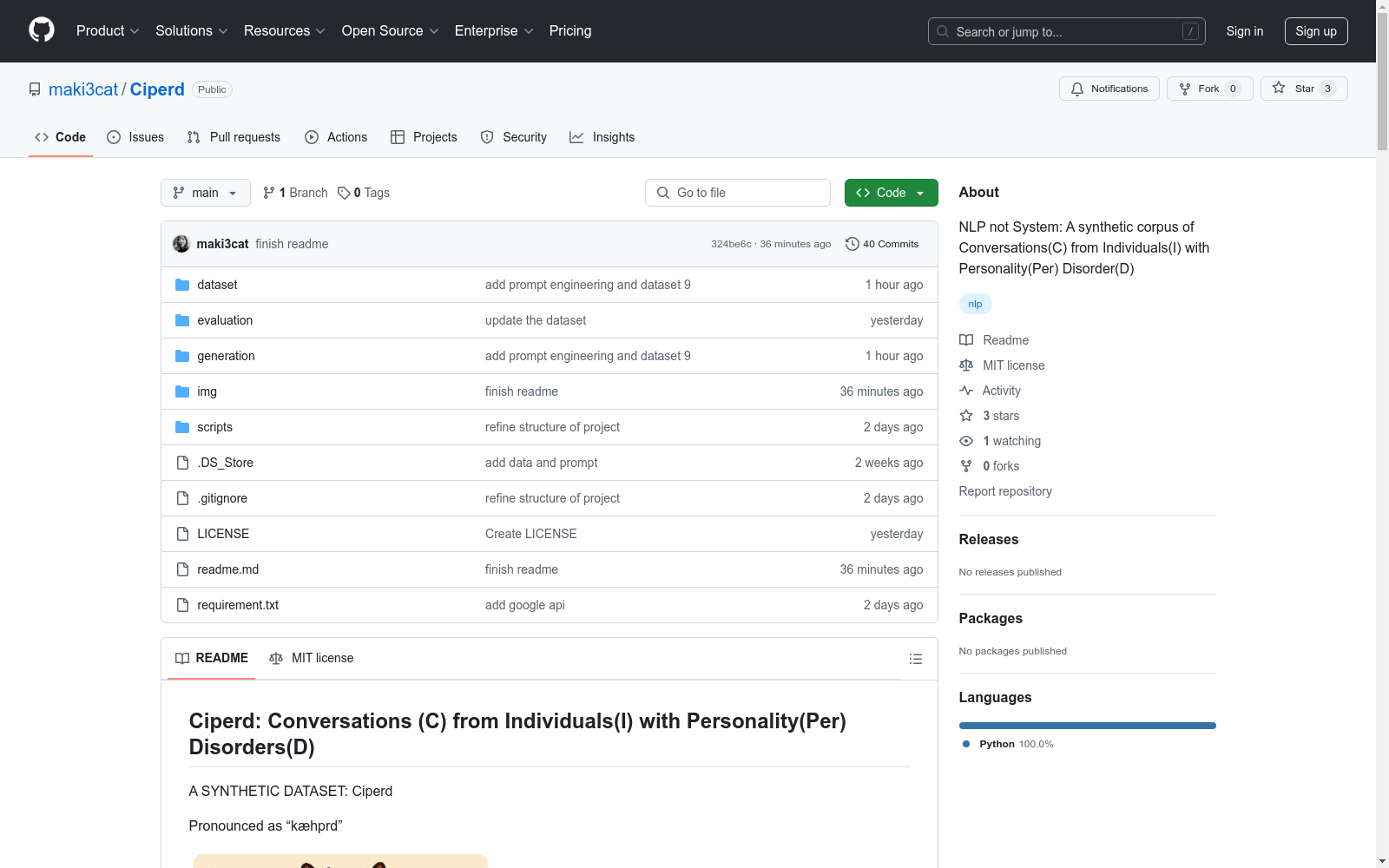
Task: Switch to the Insights tab
Action: (602, 137)
